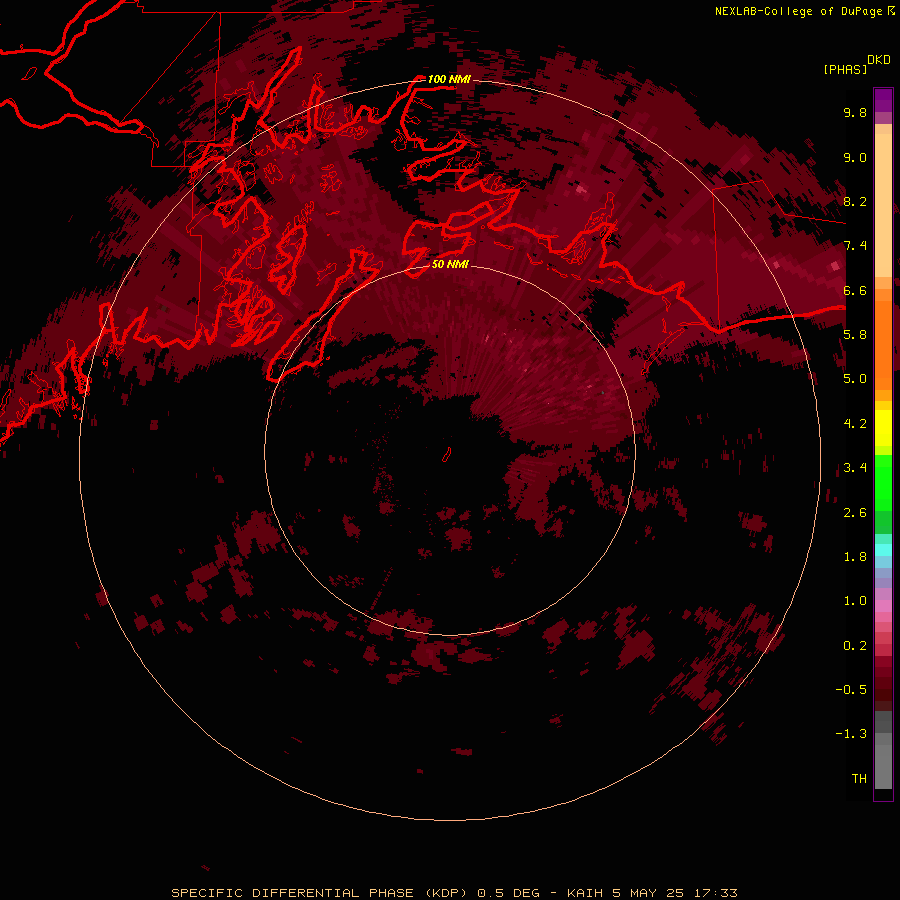This screenshot has width=900, height=900.
Task: Select the 0.2 scale value
Action: click(855, 646)
